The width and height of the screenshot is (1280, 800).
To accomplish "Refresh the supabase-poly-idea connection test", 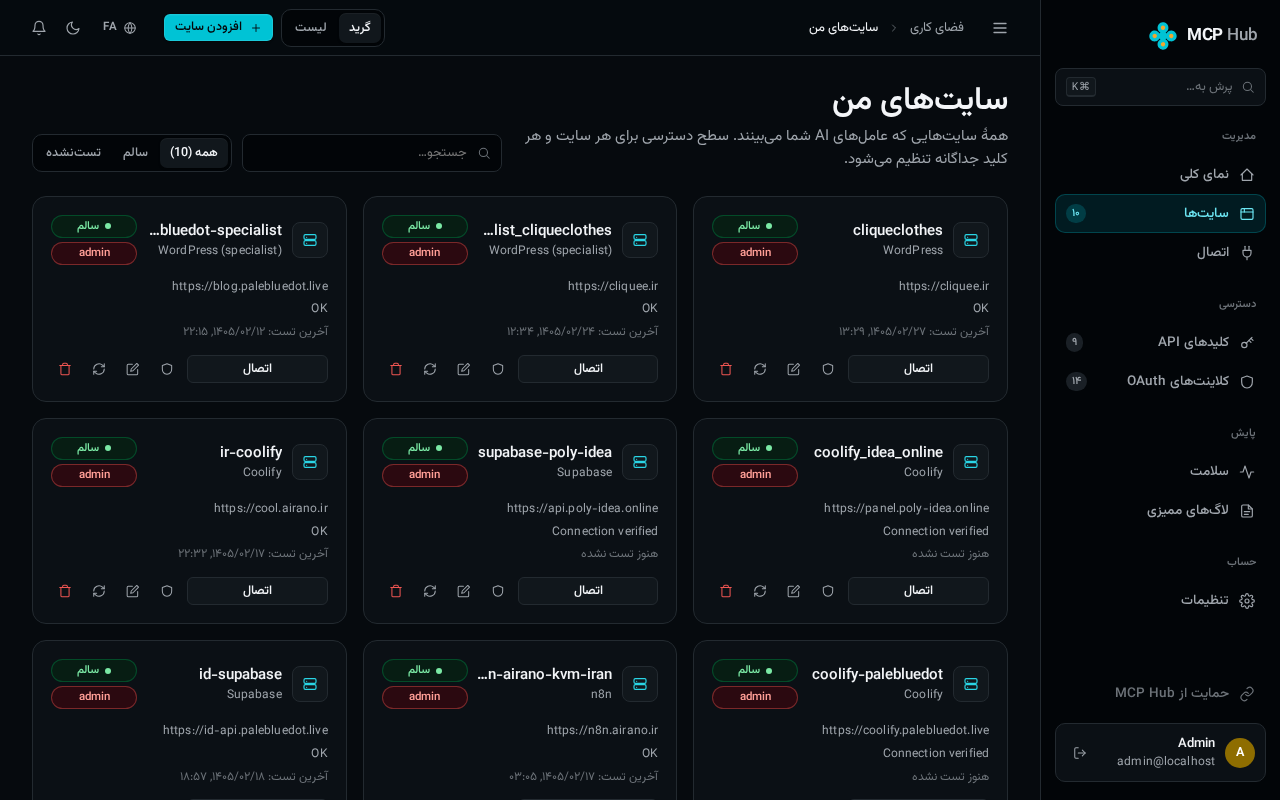I will coord(430,591).
